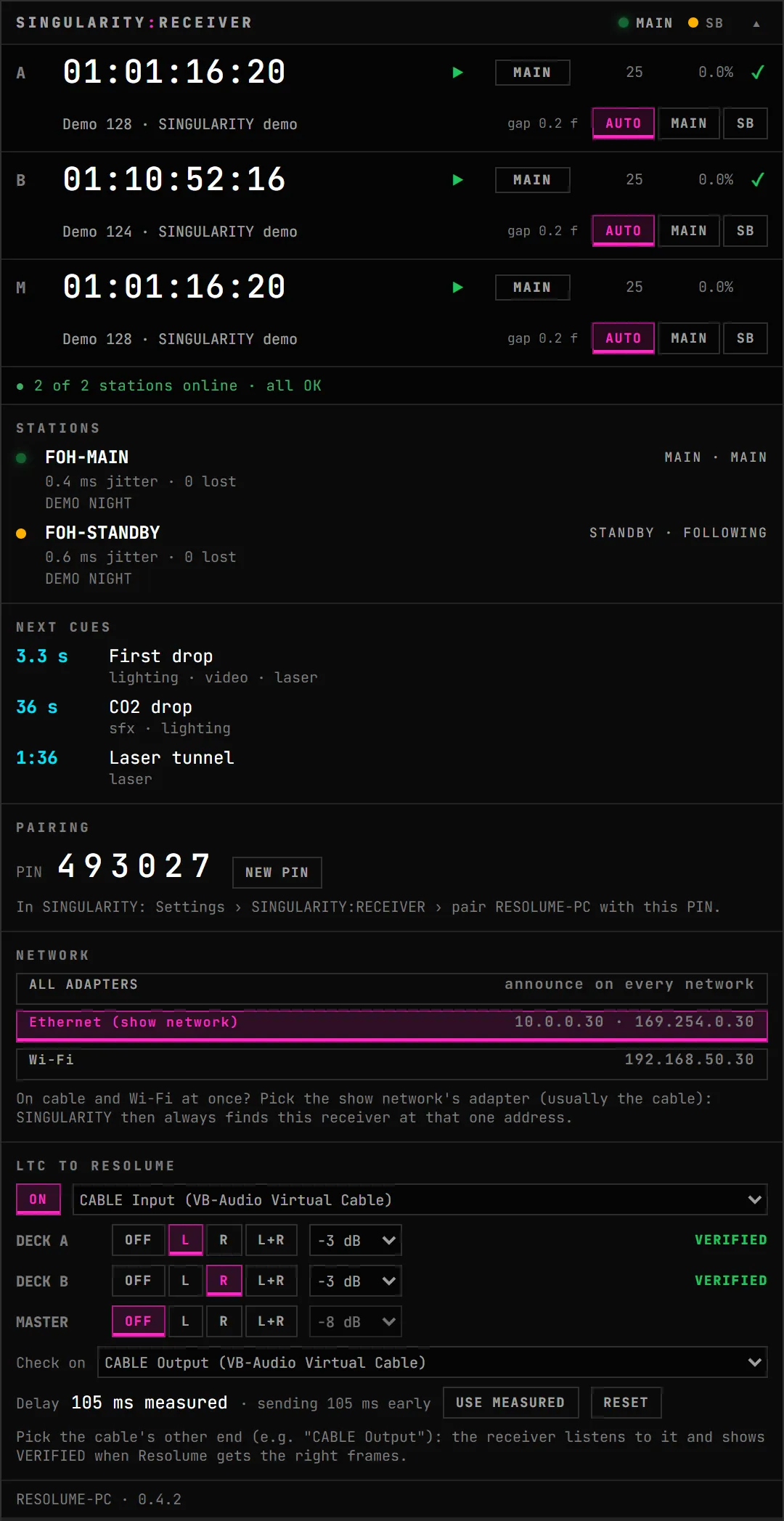
Task: Set deck A source to SB
Action: tap(746, 123)
